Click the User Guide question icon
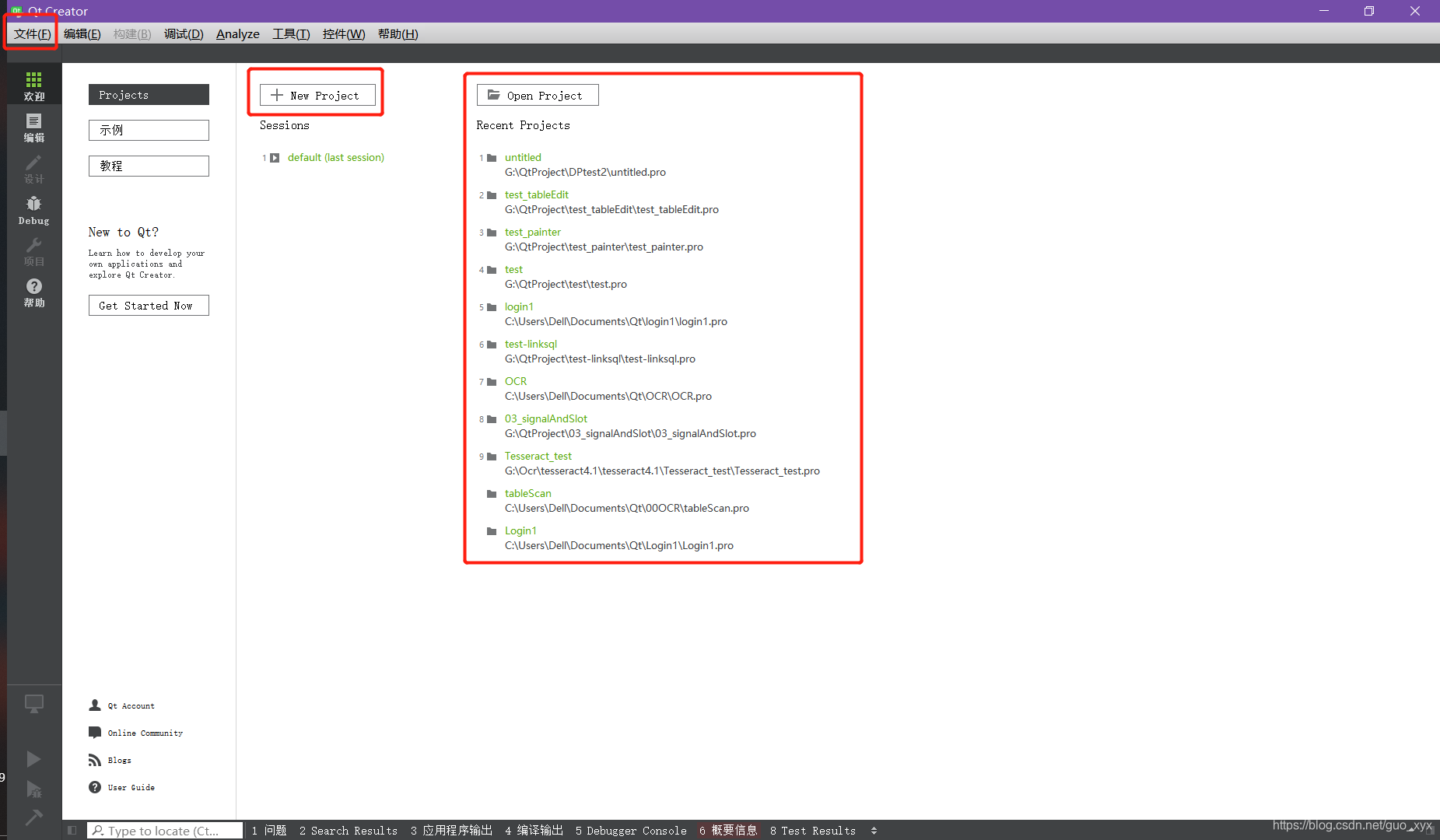Screen dimensions: 1440x840 (95, 787)
